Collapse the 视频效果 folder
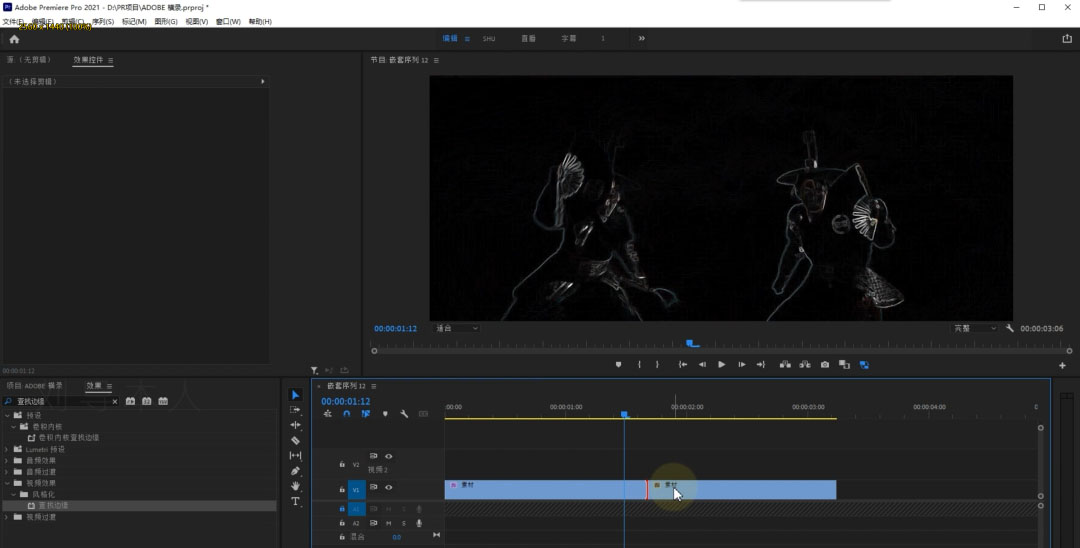Viewport: 1080px width, 548px height. click(x=7, y=483)
